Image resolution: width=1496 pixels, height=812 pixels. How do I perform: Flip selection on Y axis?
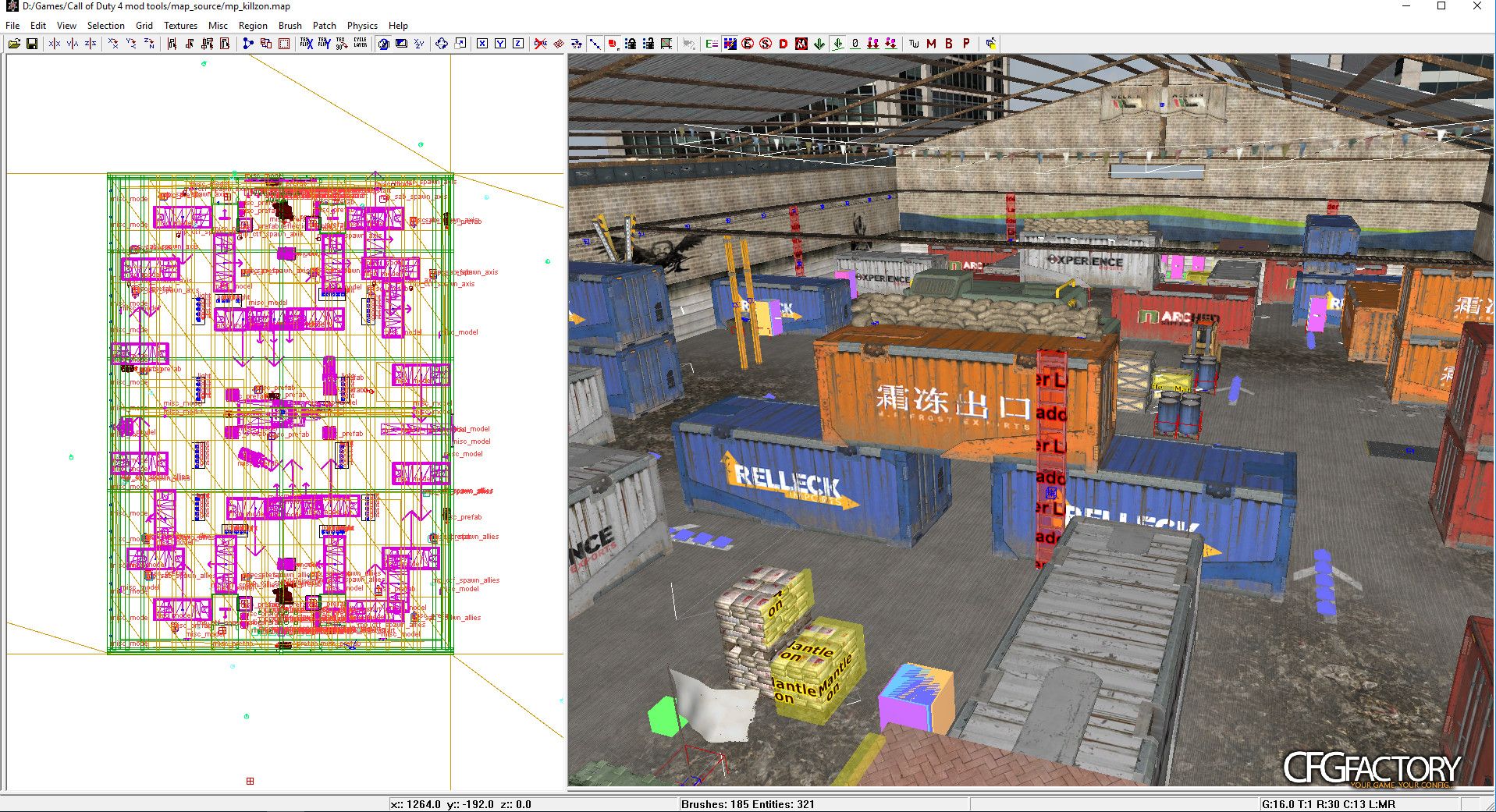73,44
